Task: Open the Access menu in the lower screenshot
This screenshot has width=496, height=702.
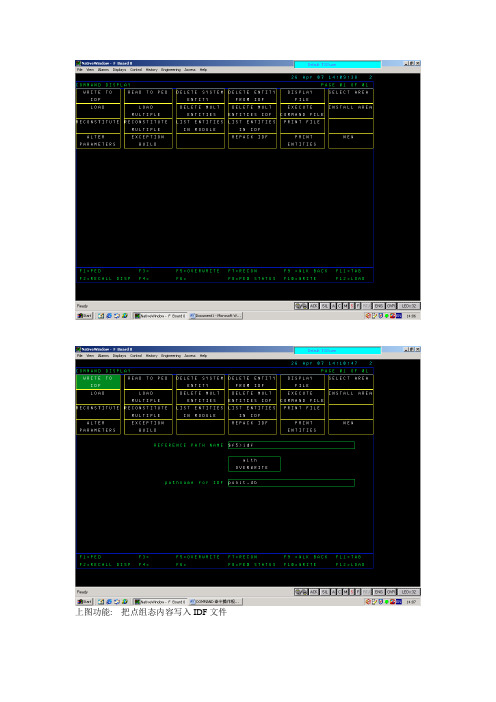Action: tap(190, 356)
